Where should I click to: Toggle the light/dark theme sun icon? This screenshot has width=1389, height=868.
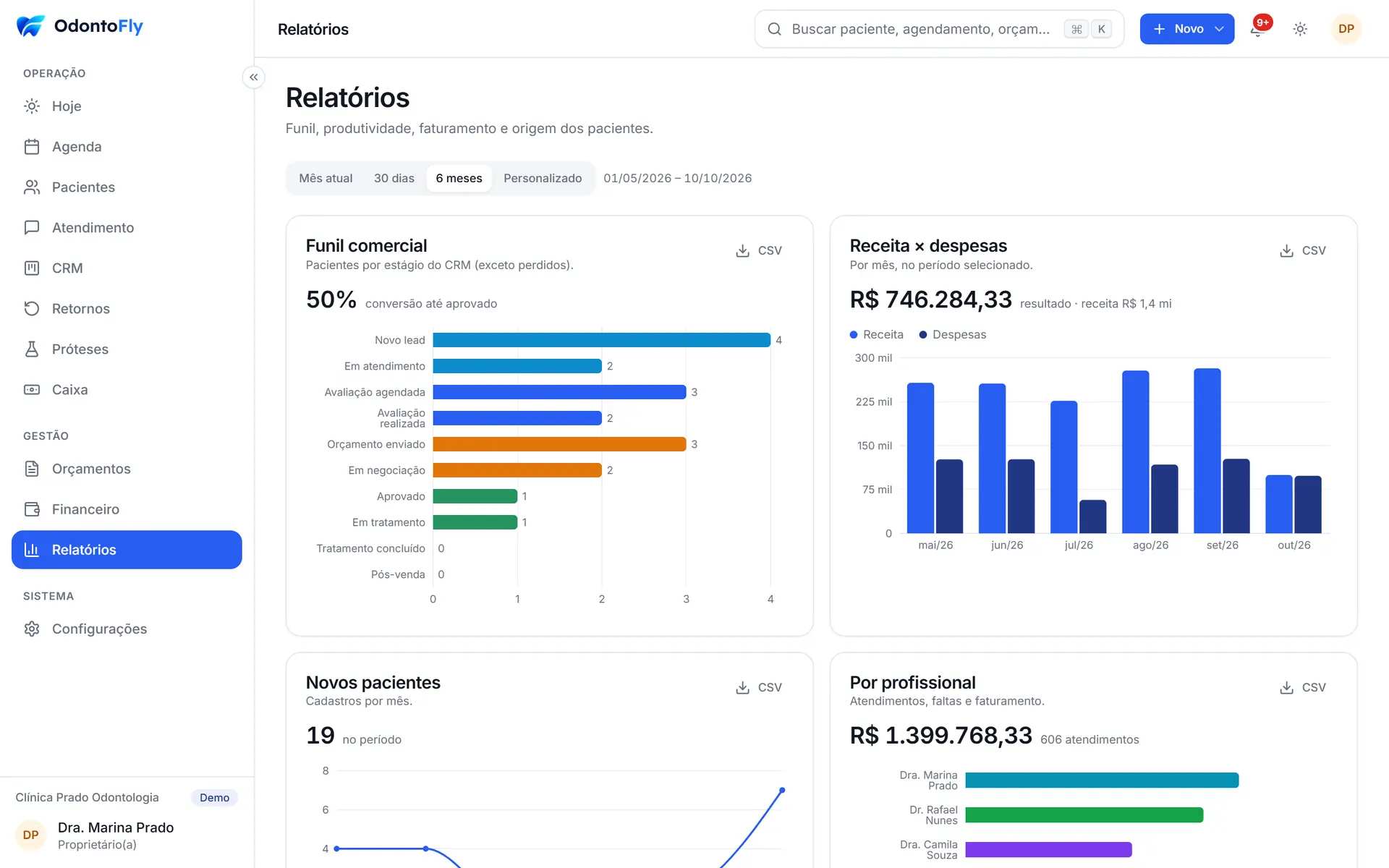(x=1300, y=29)
